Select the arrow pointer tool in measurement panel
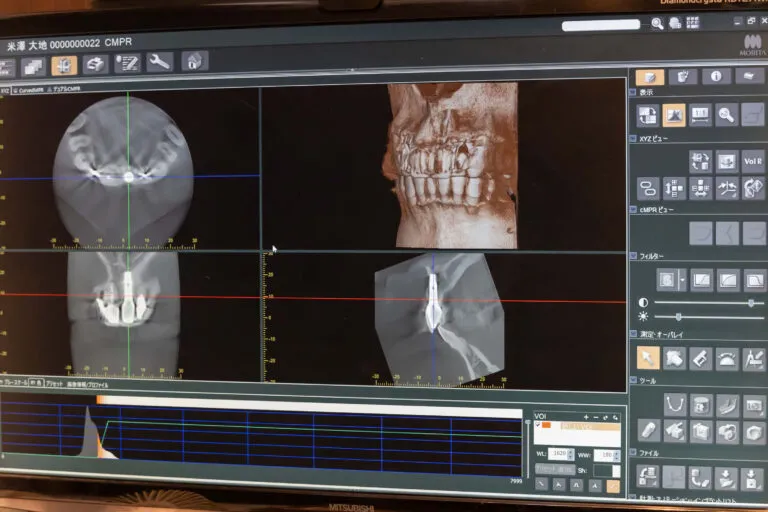 click(648, 358)
